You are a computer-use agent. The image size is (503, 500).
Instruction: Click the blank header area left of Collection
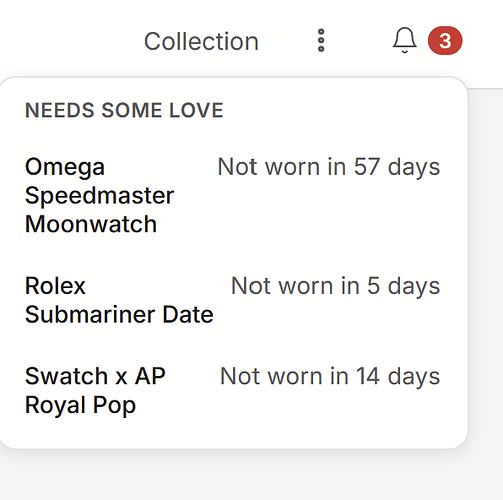click(x=67, y=40)
